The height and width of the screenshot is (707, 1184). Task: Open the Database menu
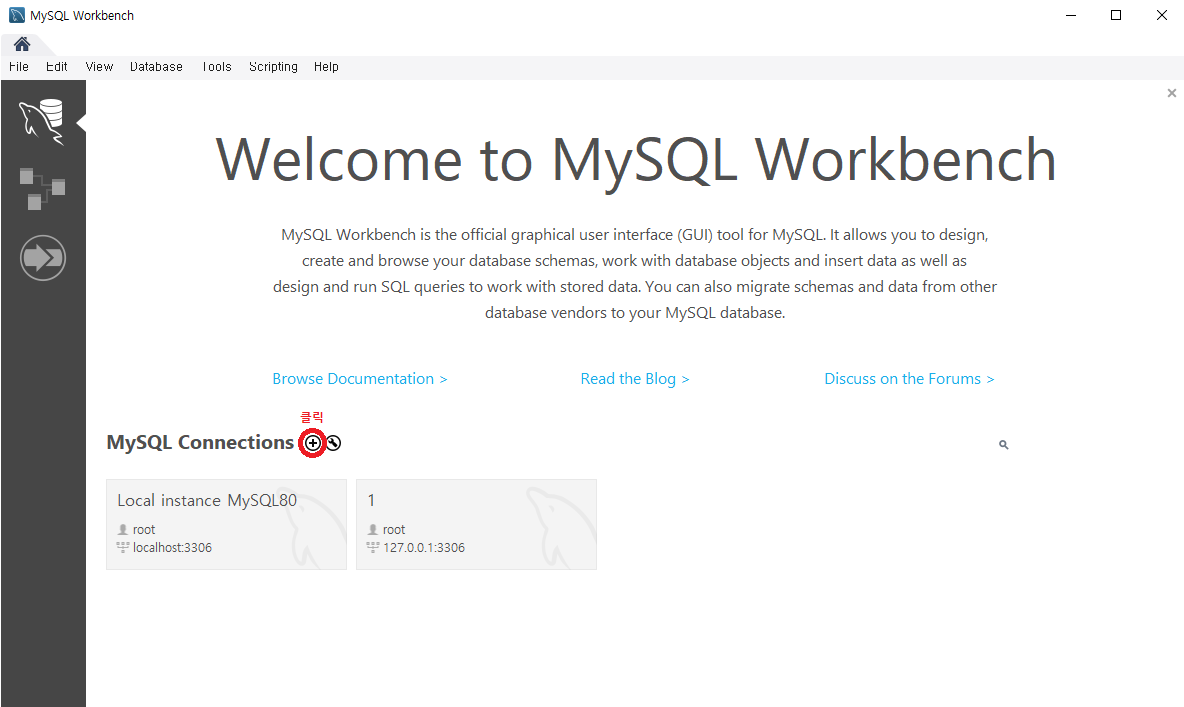pos(156,66)
